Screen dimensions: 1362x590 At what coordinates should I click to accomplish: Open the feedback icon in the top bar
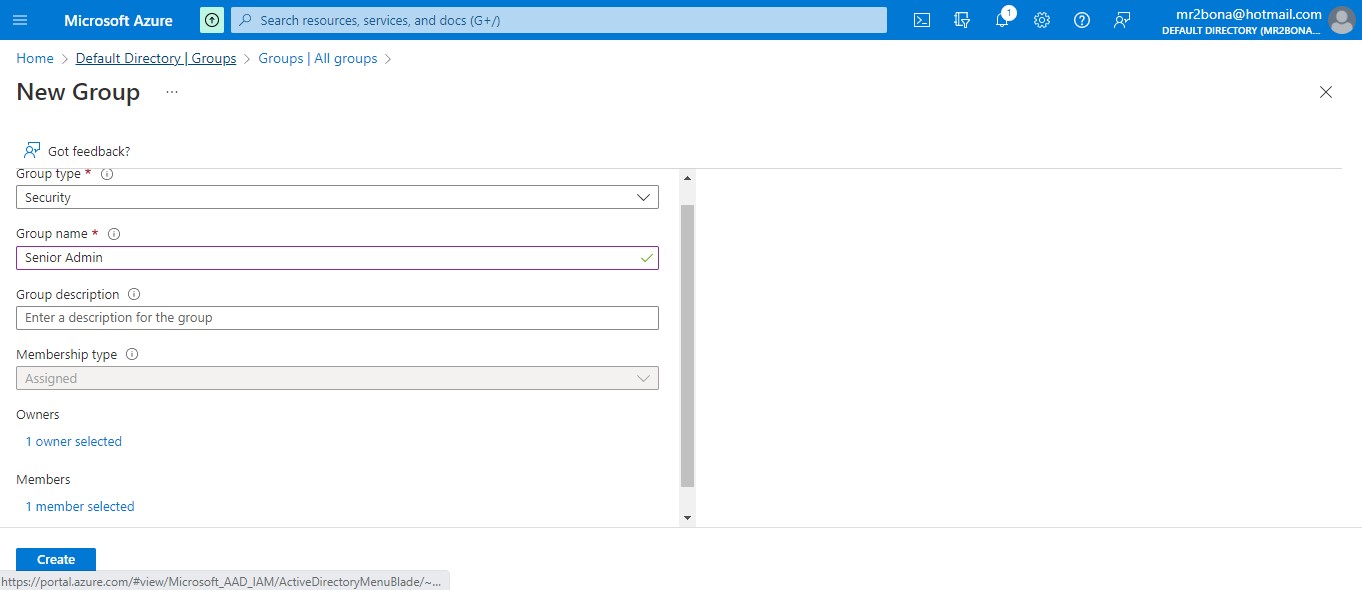pos(1121,20)
